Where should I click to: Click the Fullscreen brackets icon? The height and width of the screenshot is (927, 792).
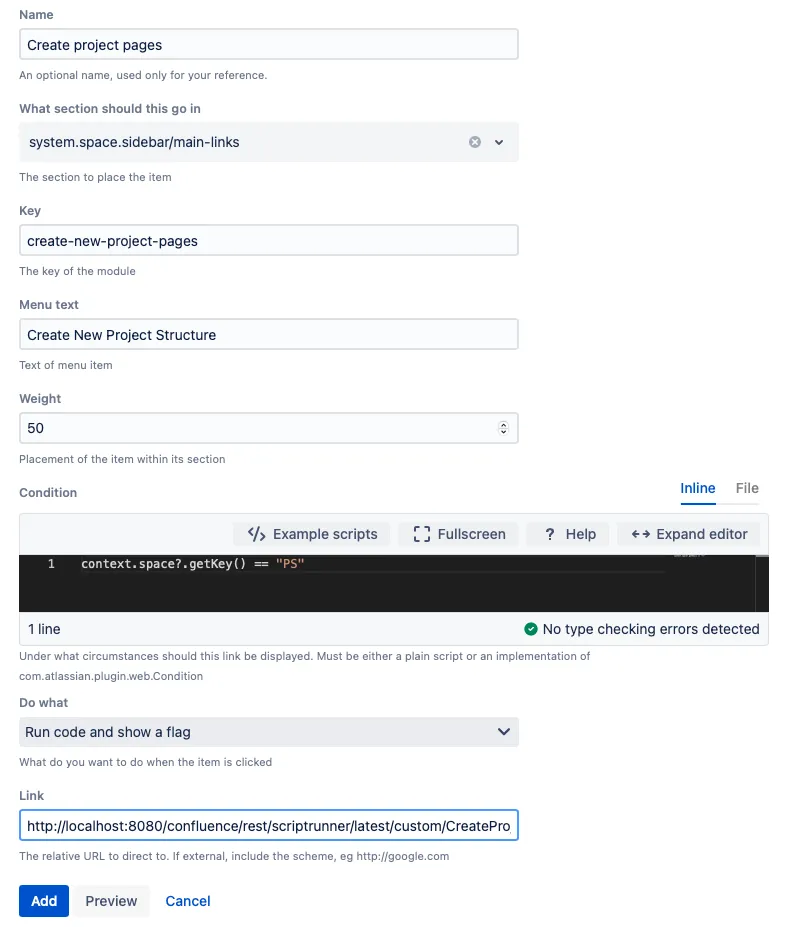coord(421,534)
